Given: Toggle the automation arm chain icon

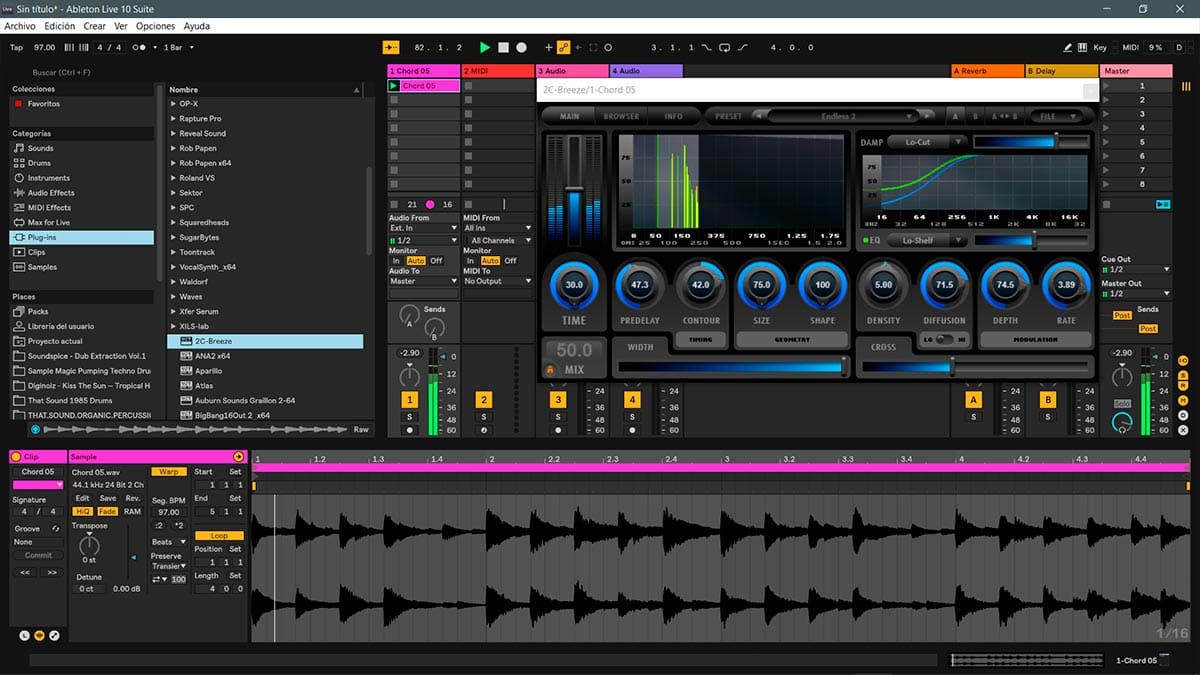Looking at the screenshot, I should (x=564, y=47).
